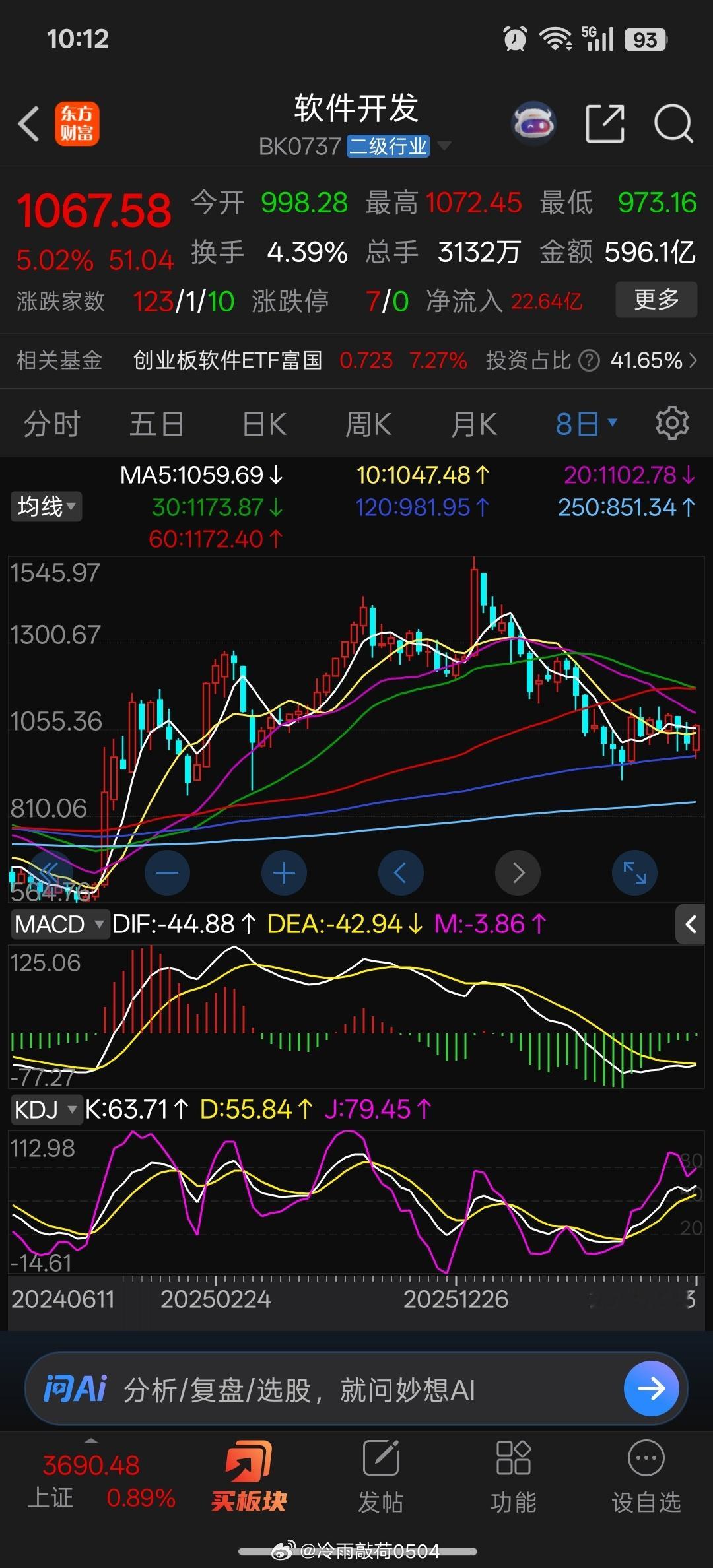The width and height of the screenshot is (713, 1568).
Task: Zoom out chart with minus button
Action: click(x=167, y=872)
